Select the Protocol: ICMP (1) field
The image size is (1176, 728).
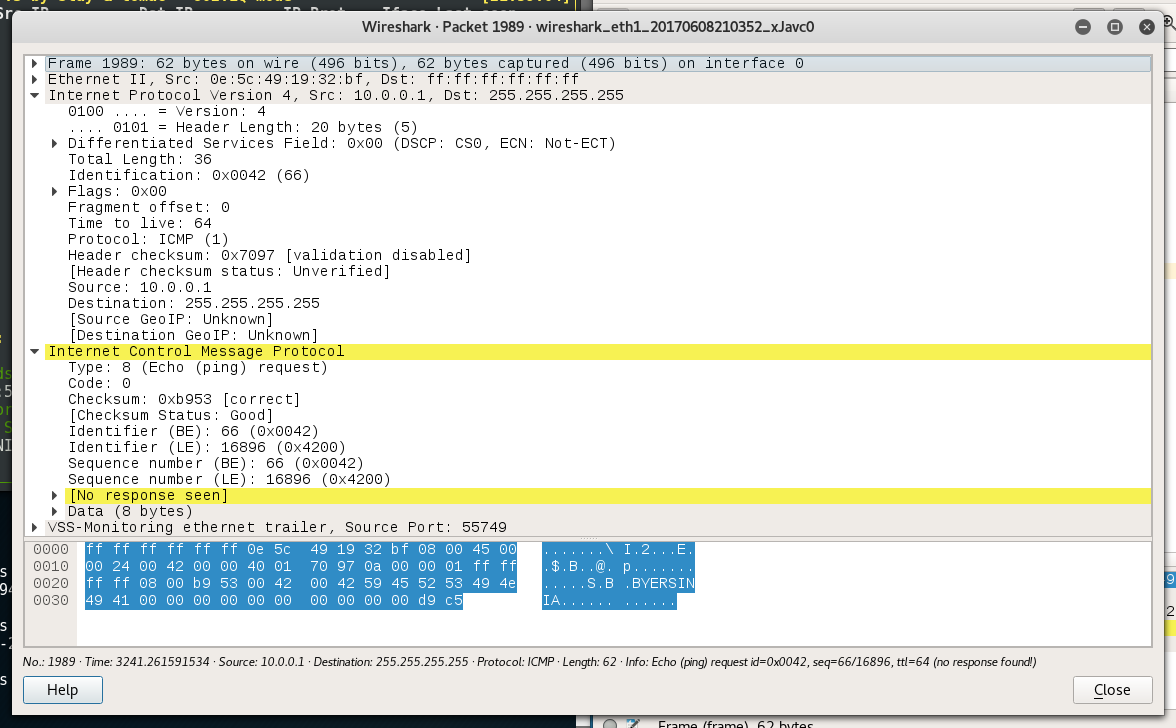tap(148, 239)
